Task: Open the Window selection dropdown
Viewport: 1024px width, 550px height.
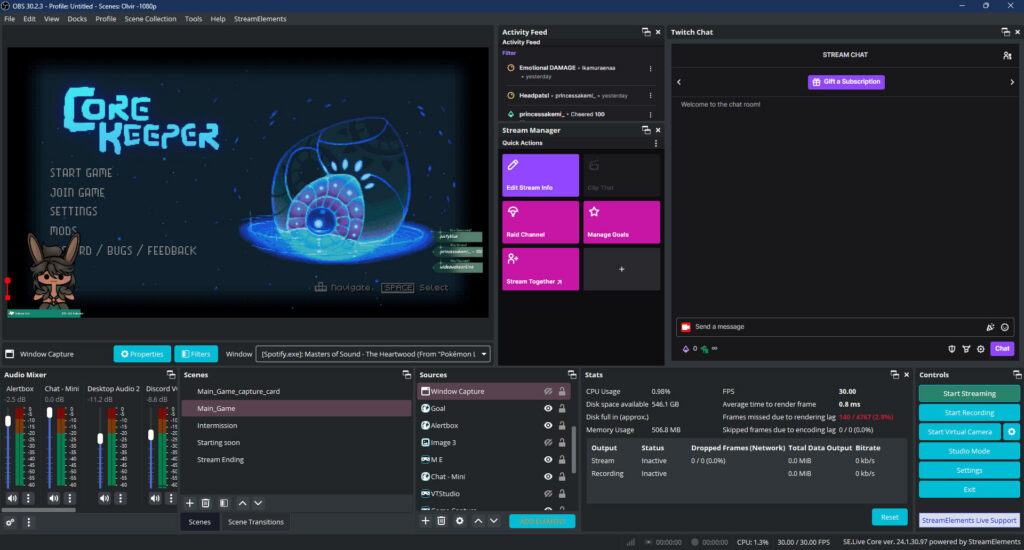Action: tap(373, 354)
